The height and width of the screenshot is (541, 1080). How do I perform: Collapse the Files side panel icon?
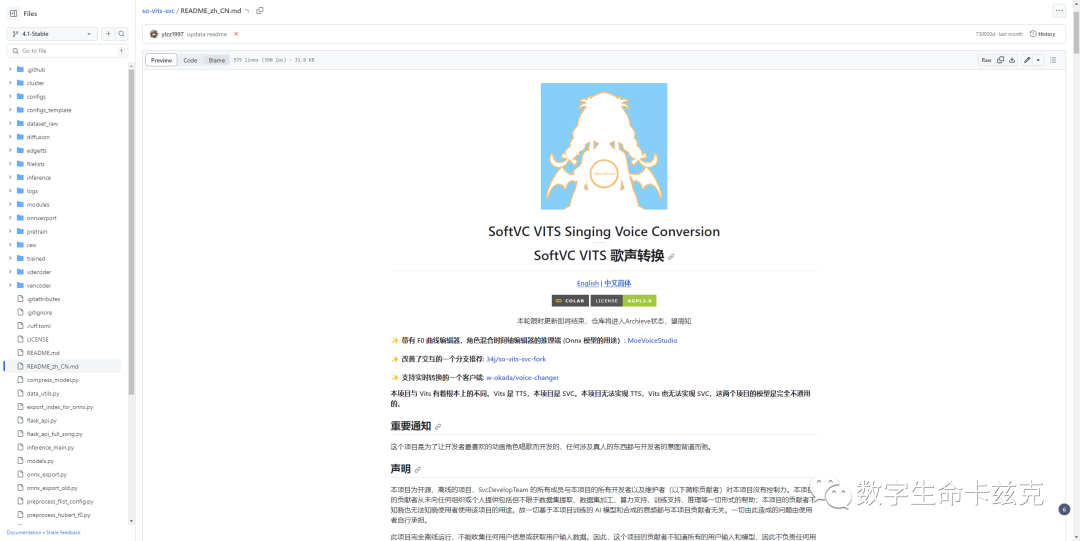point(13,13)
